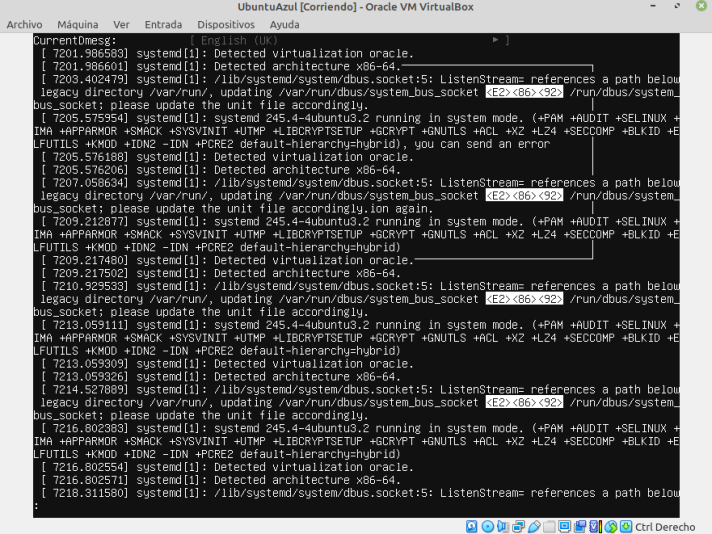Click the keyboard capture arrow icon
Image resolution: width=712 pixels, height=534 pixels.
click(x=624, y=526)
